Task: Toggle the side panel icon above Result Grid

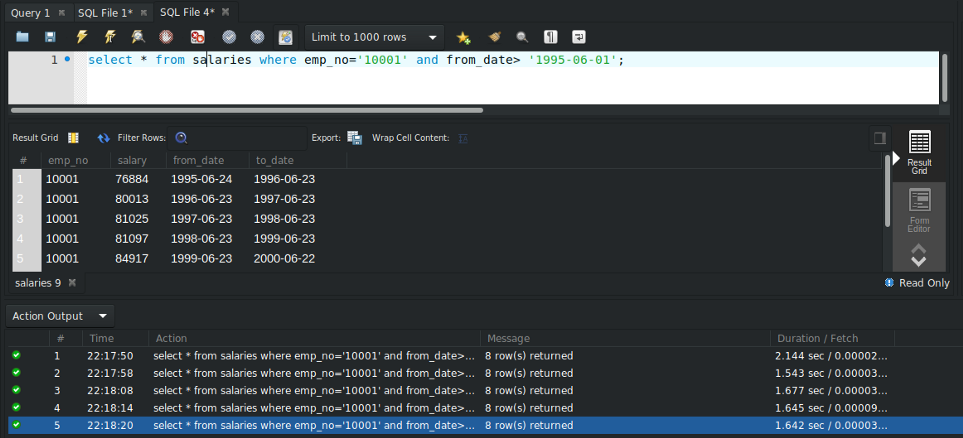Action: coord(879,138)
